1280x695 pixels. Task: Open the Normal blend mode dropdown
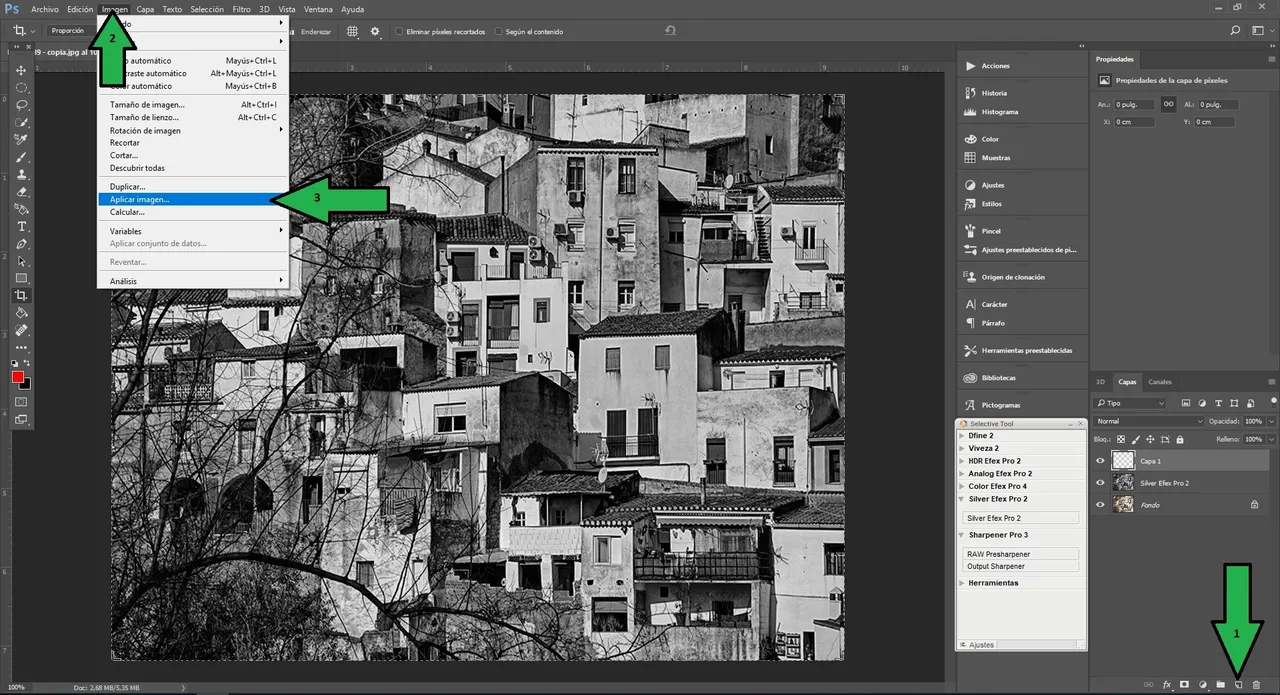tap(1149, 421)
